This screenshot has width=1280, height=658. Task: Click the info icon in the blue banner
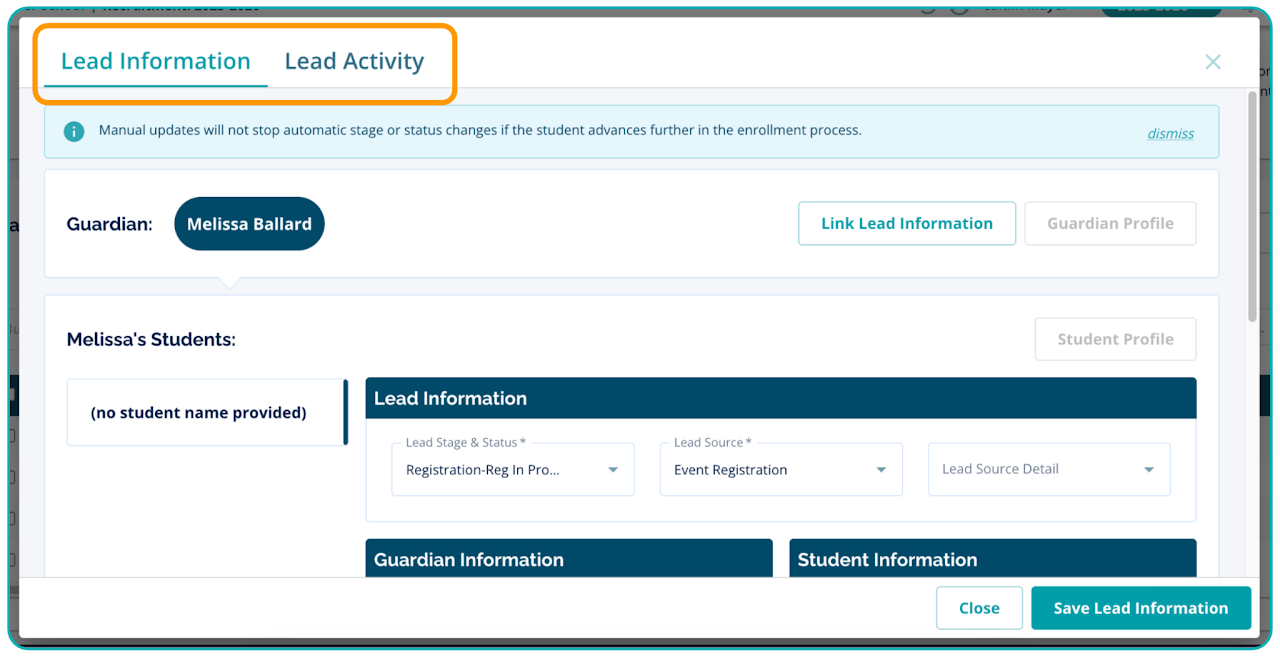(74, 131)
